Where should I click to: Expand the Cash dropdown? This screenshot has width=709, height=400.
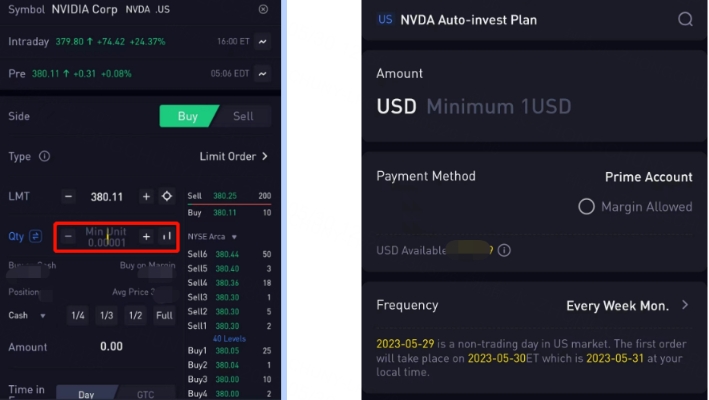coord(27,315)
